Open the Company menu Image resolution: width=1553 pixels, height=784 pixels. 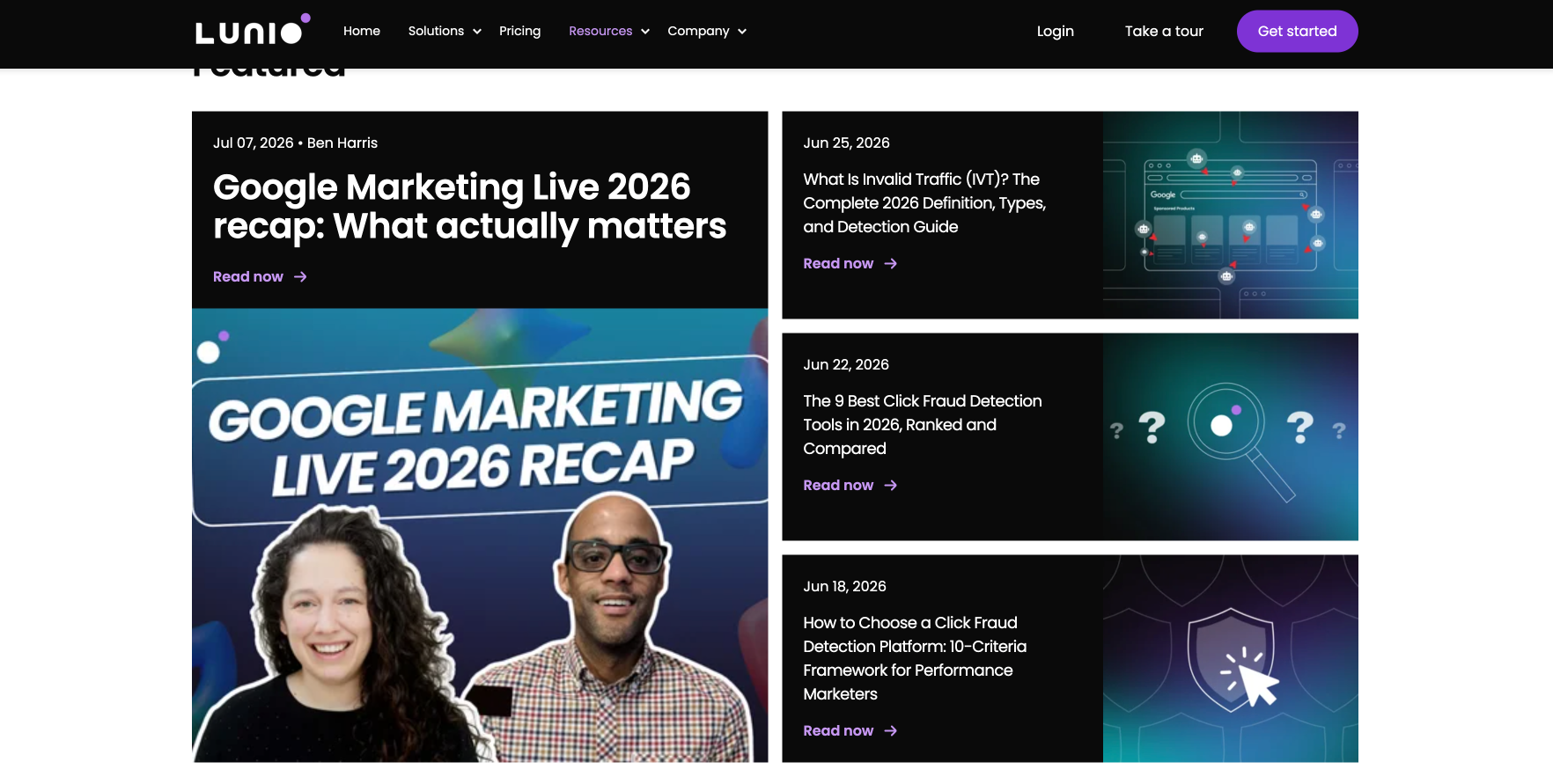pos(698,31)
